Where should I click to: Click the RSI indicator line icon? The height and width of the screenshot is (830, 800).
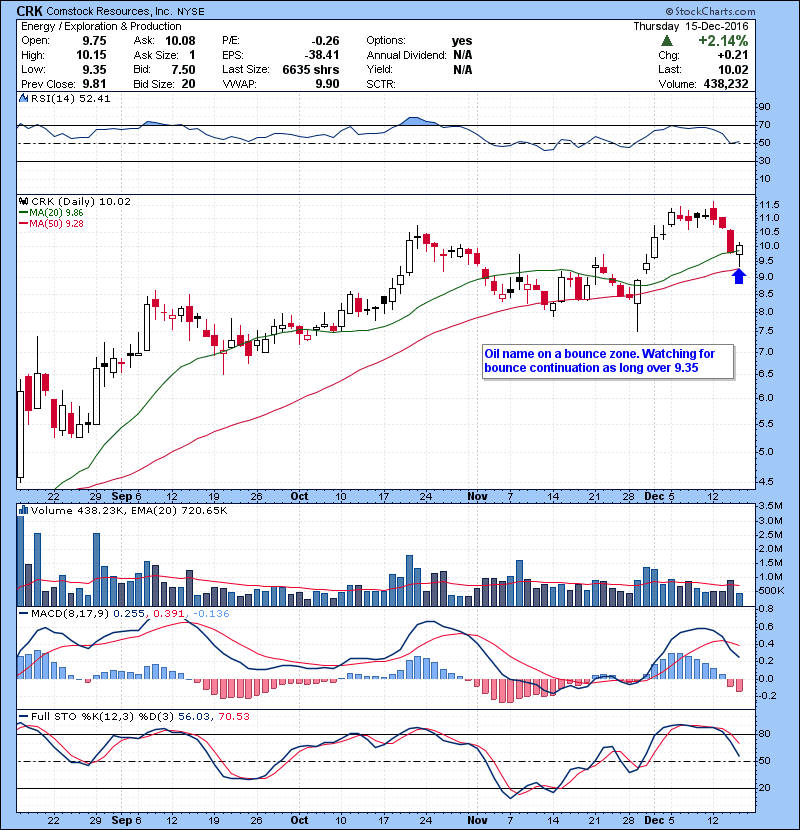[23, 98]
